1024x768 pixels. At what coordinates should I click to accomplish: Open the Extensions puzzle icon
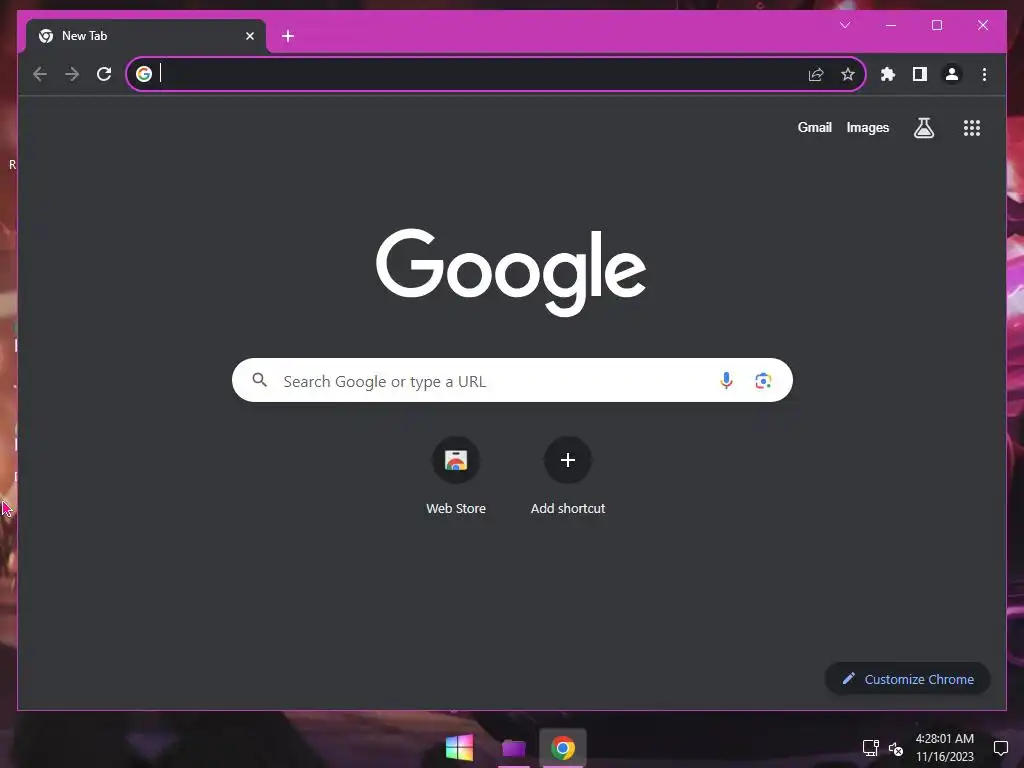pyautogui.click(x=888, y=74)
